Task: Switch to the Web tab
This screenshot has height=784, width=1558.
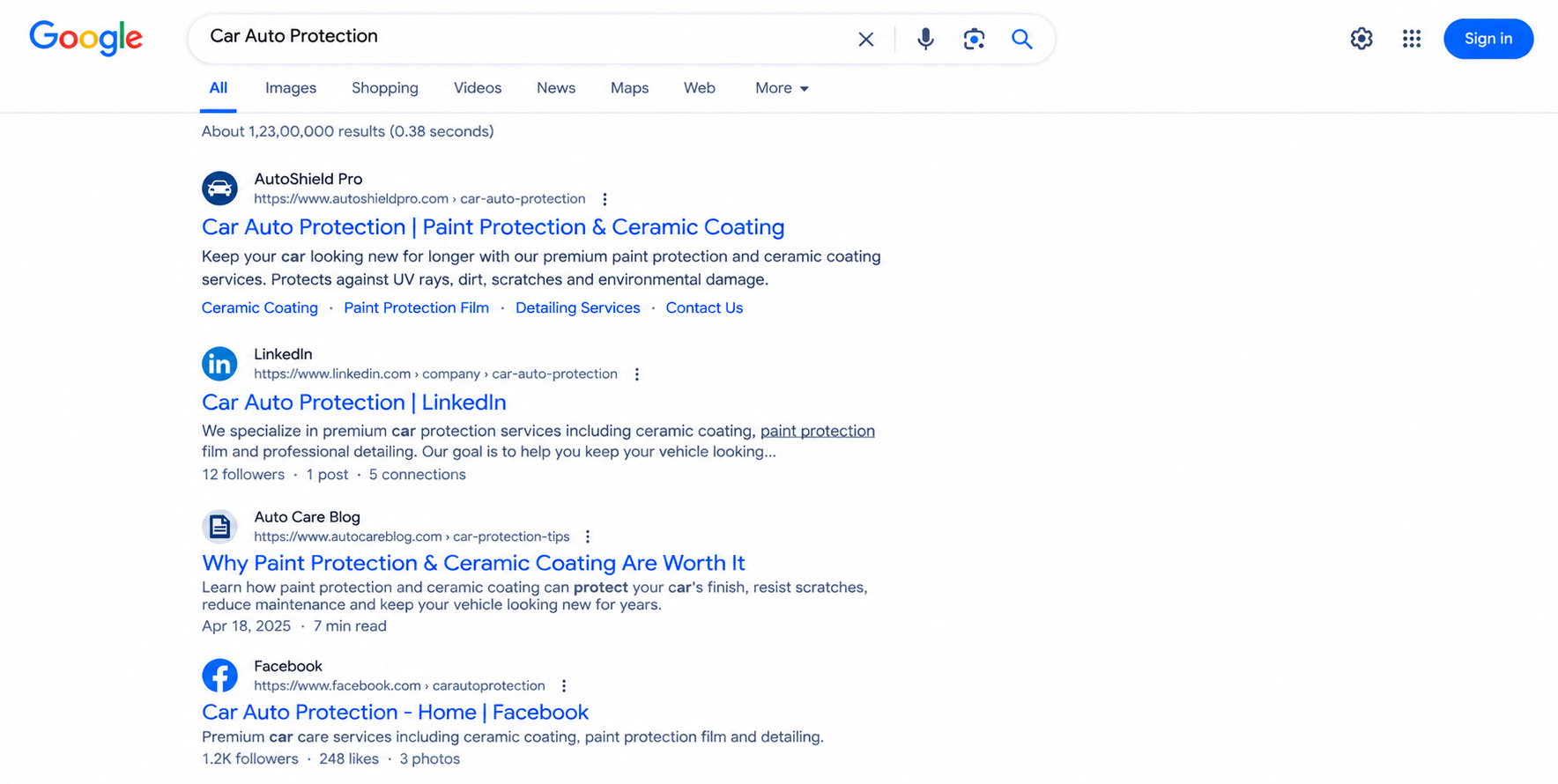Action: pyautogui.click(x=700, y=88)
